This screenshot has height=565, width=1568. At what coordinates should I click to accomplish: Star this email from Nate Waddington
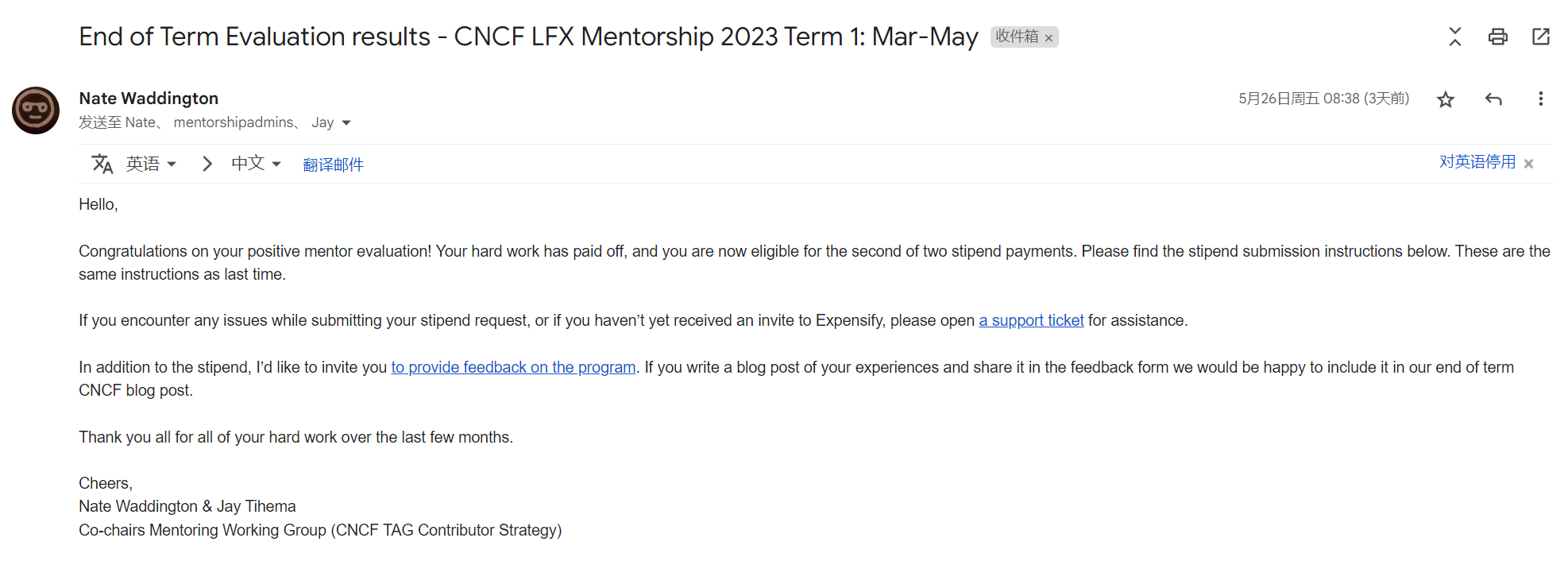1445,99
